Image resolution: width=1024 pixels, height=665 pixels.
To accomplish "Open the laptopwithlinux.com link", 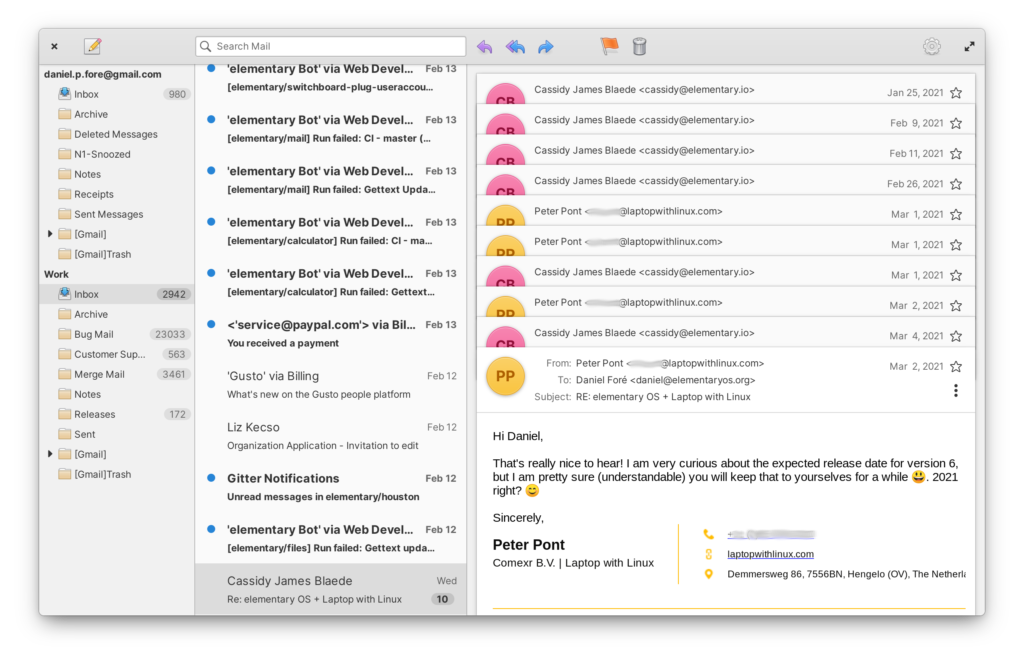I will (x=770, y=554).
